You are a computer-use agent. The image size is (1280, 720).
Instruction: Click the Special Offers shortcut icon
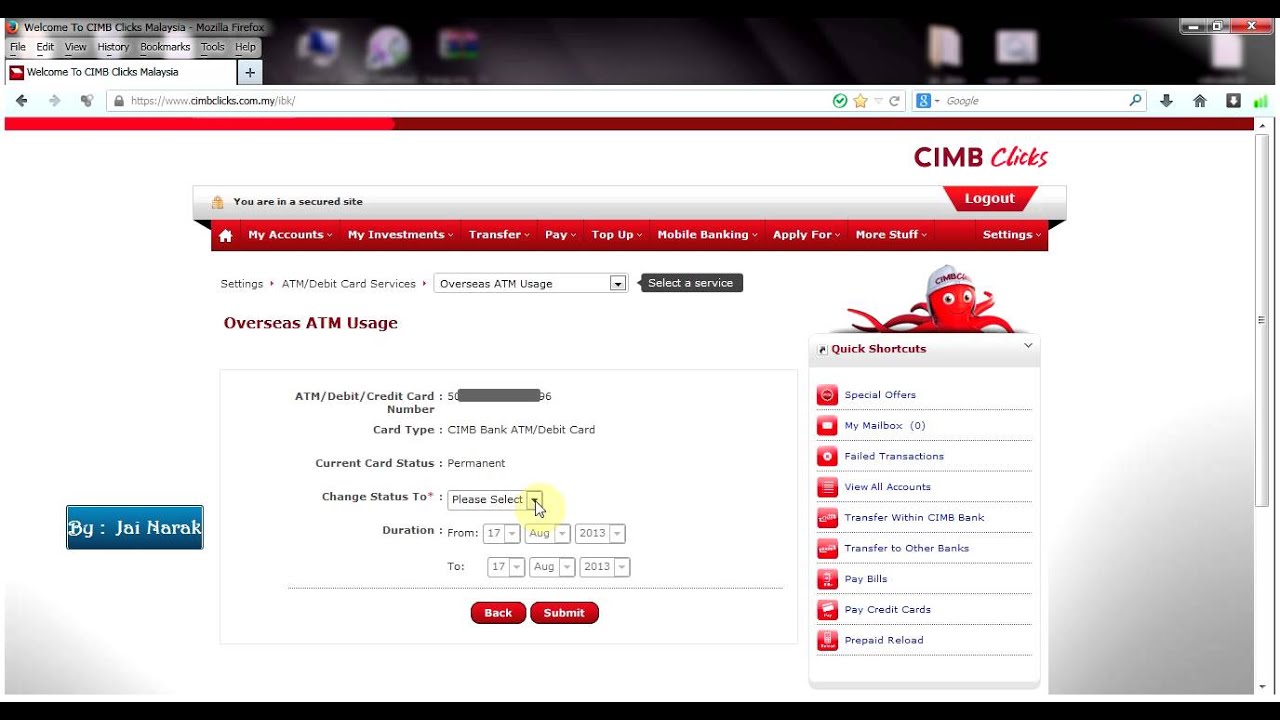[827, 395]
